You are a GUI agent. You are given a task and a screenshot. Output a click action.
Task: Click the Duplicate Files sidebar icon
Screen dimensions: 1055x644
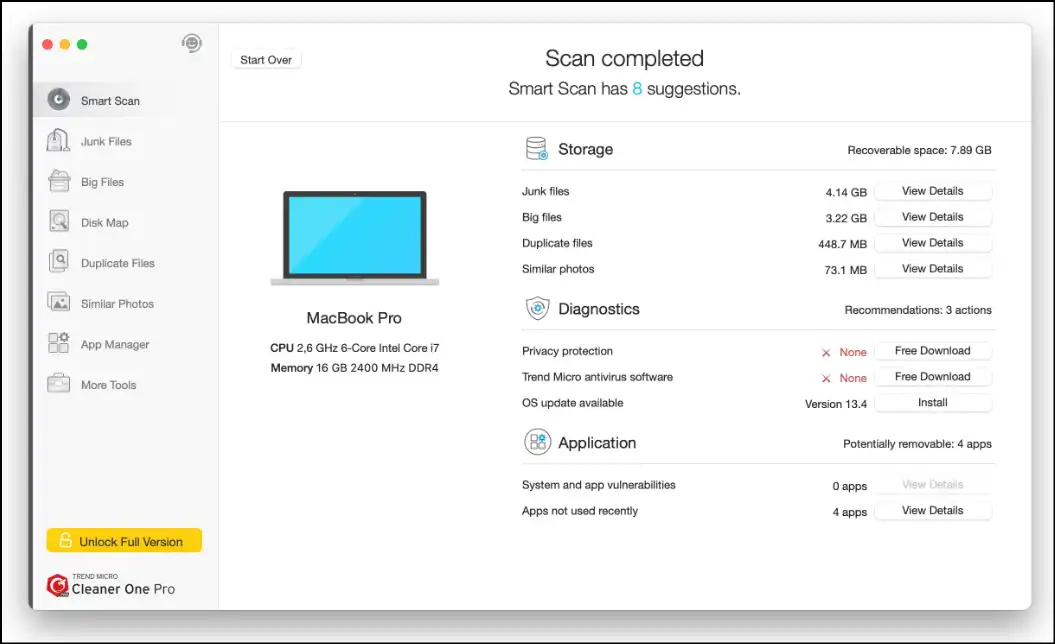[x=59, y=263]
